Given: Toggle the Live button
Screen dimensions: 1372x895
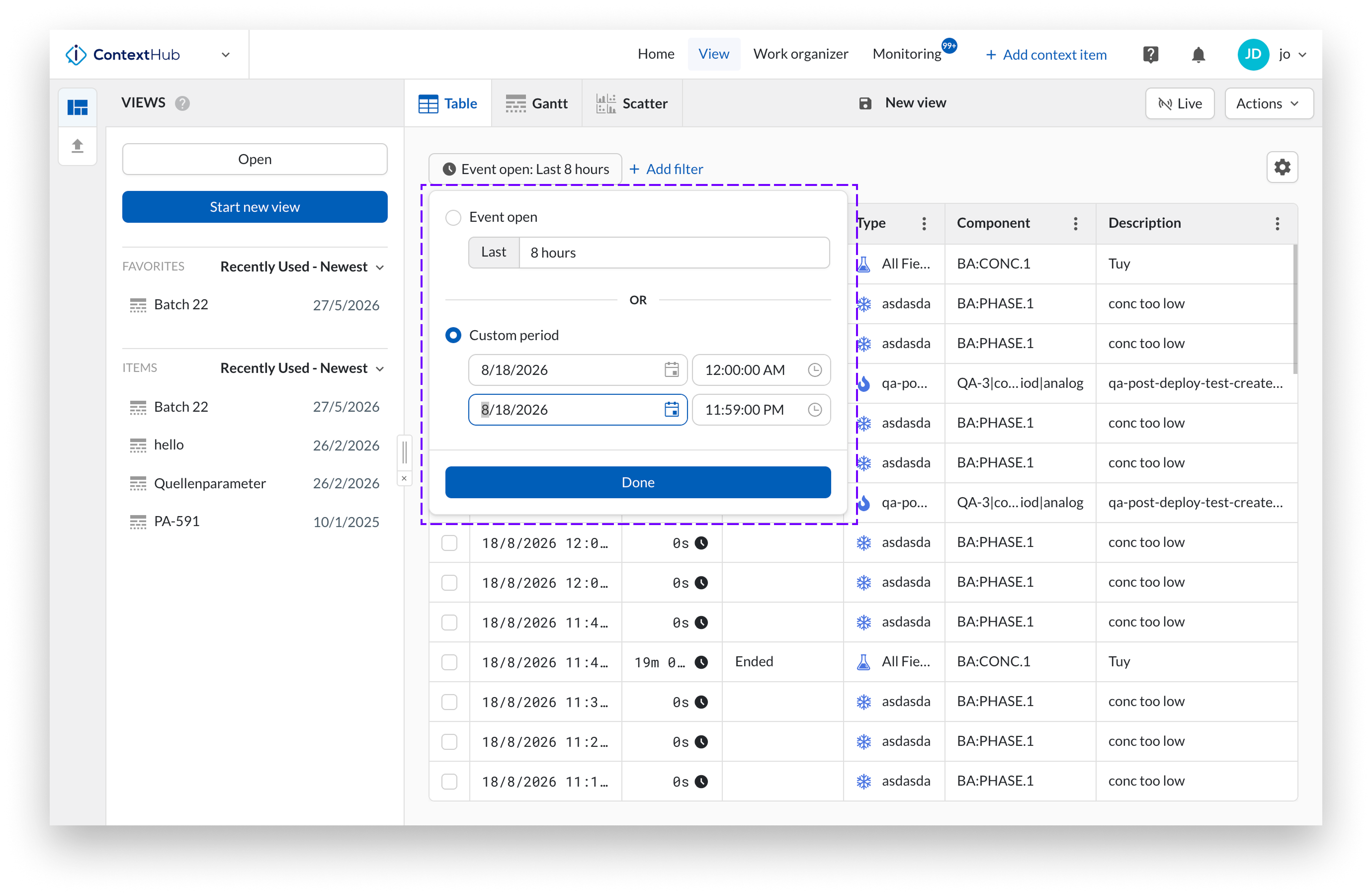Looking at the screenshot, I should [x=1180, y=104].
